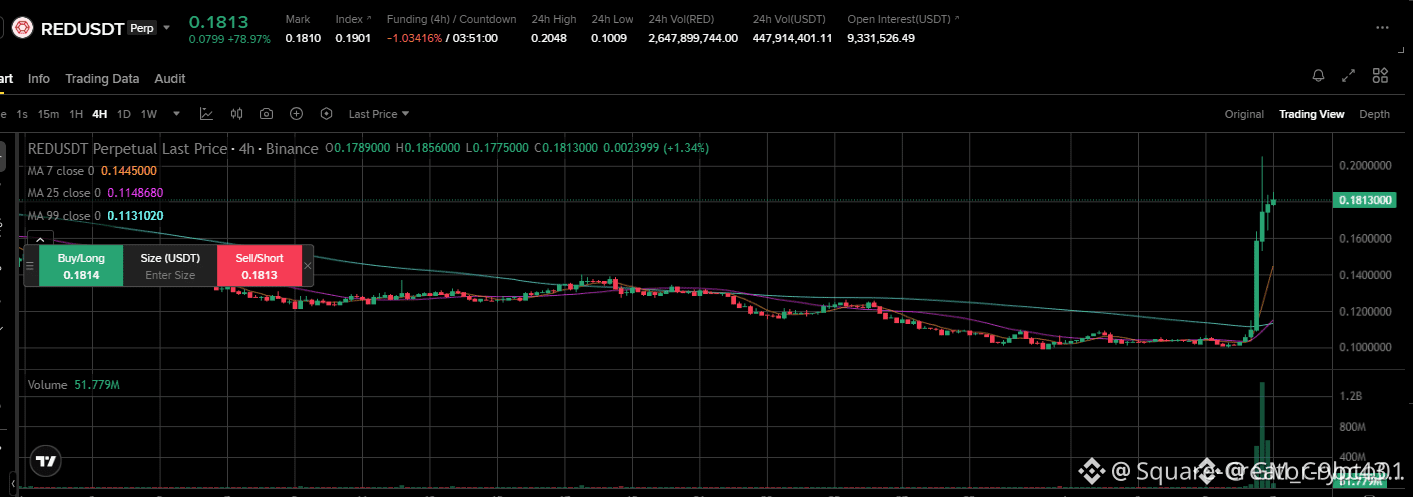
Task: Click the REDUSDT Perpetual chart legend title
Action: (173, 148)
